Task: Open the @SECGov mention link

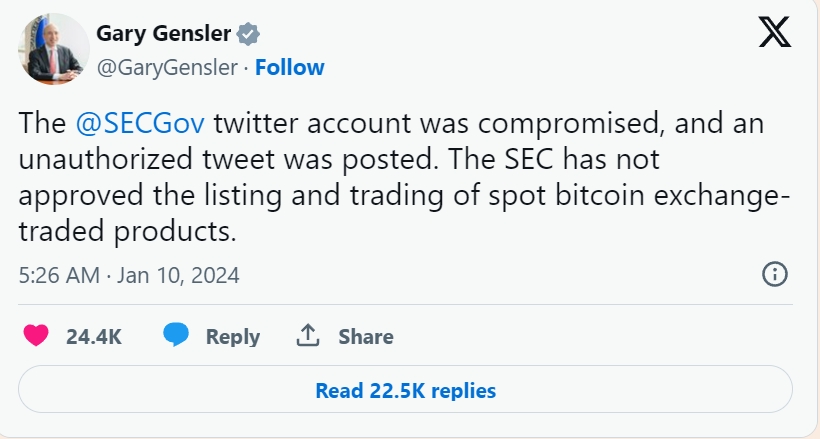Action: (x=141, y=125)
